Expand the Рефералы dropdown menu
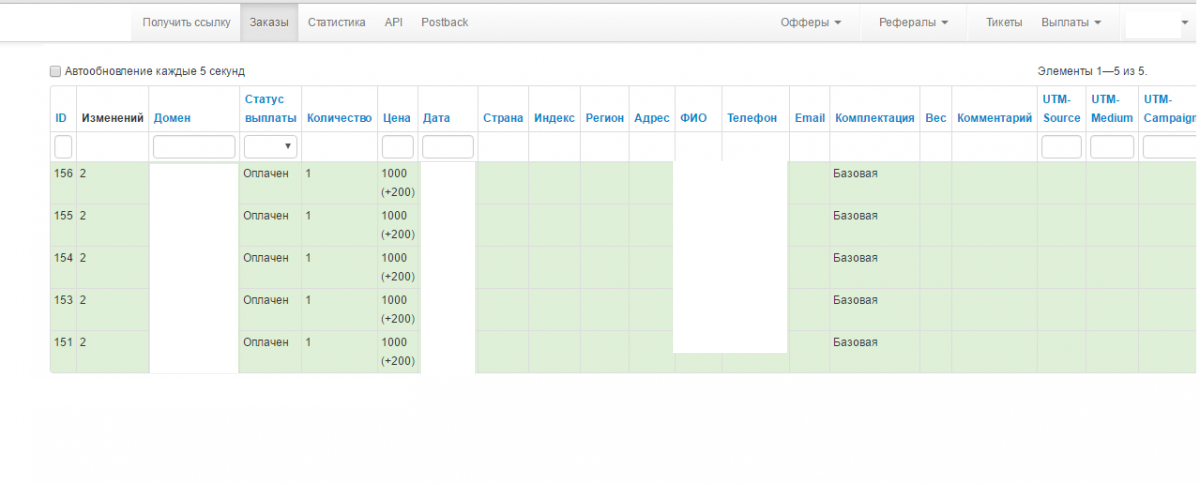The width and height of the screenshot is (1200, 484). point(913,22)
